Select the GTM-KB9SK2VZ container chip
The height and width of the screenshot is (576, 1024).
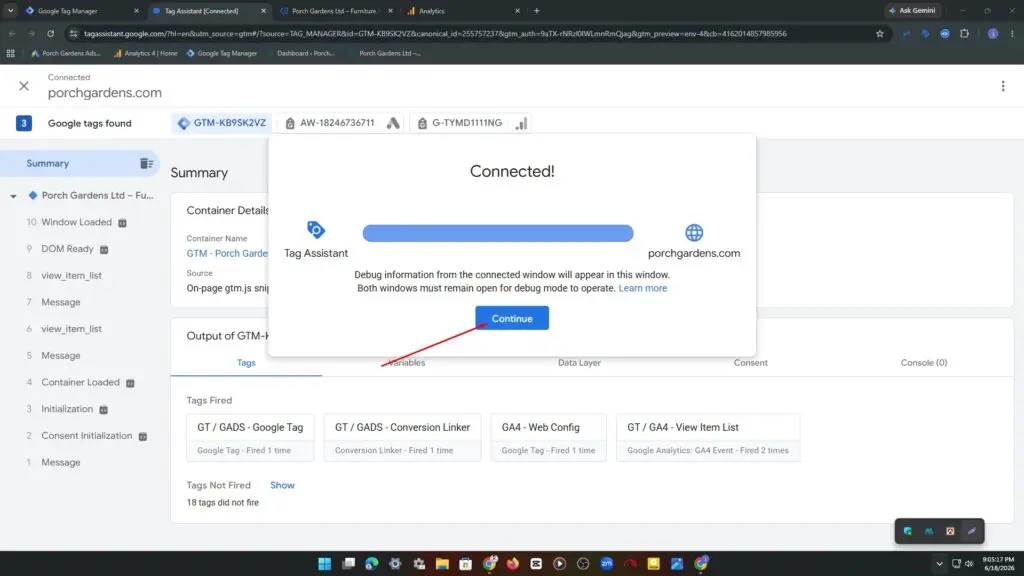tap(222, 123)
